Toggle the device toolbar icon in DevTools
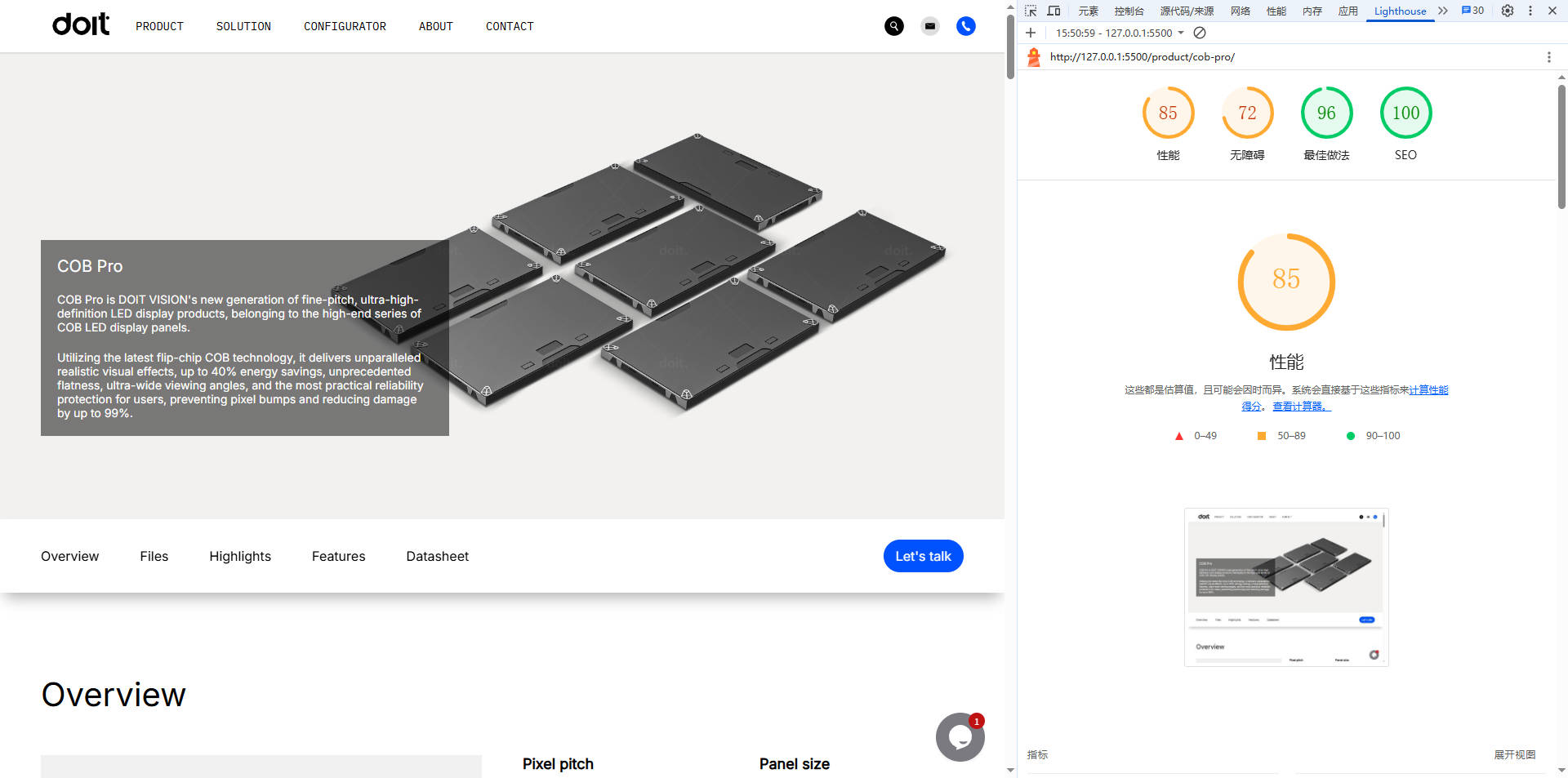The width and height of the screenshot is (1568, 778). tap(1053, 11)
